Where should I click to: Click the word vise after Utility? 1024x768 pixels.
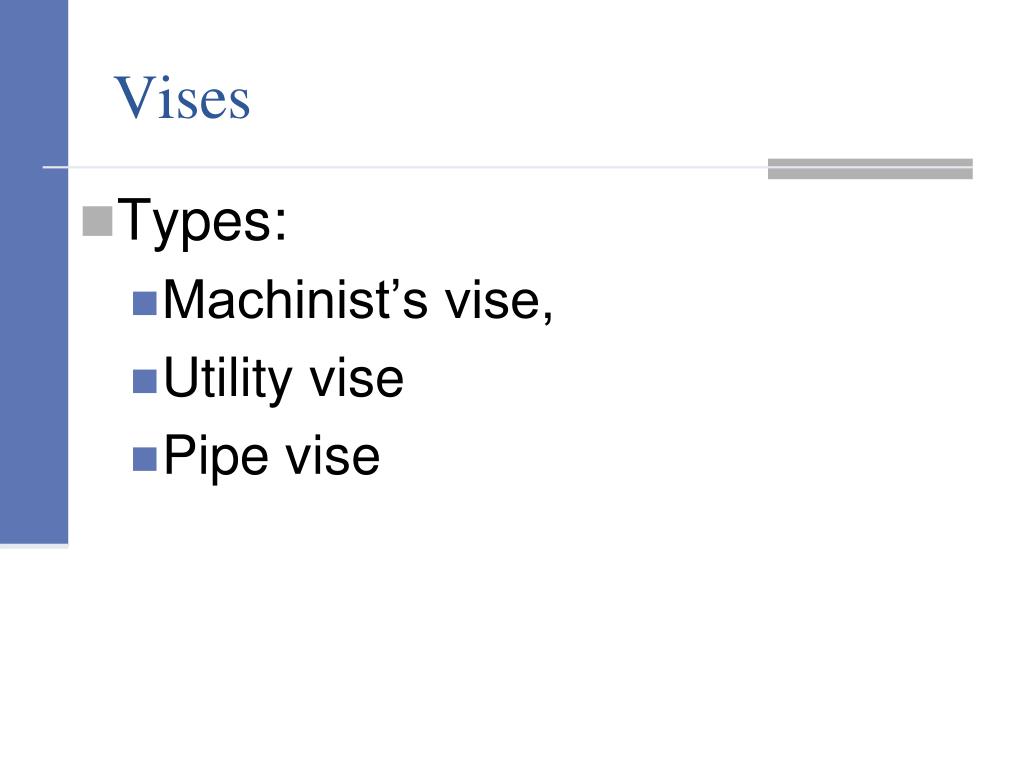click(x=357, y=379)
